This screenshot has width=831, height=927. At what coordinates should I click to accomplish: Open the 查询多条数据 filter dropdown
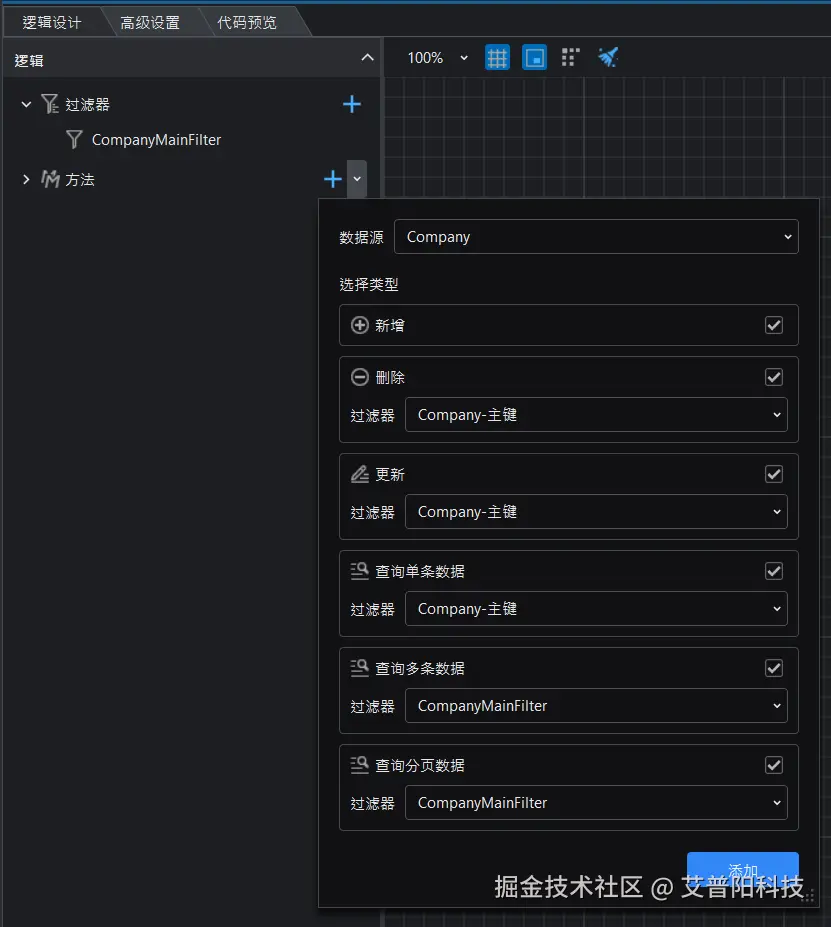[x=597, y=705]
